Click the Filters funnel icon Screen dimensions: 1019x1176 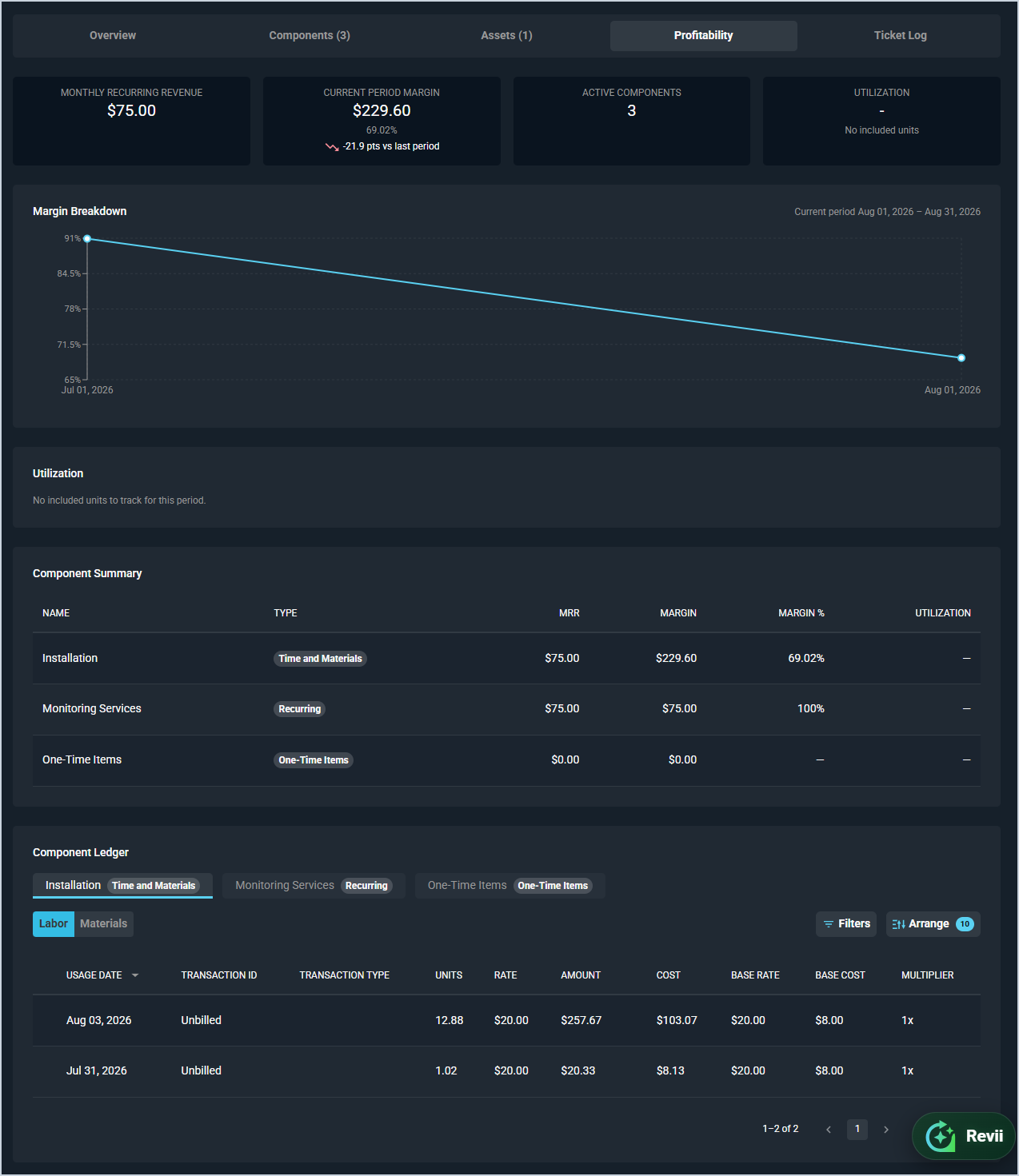coord(829,924)
